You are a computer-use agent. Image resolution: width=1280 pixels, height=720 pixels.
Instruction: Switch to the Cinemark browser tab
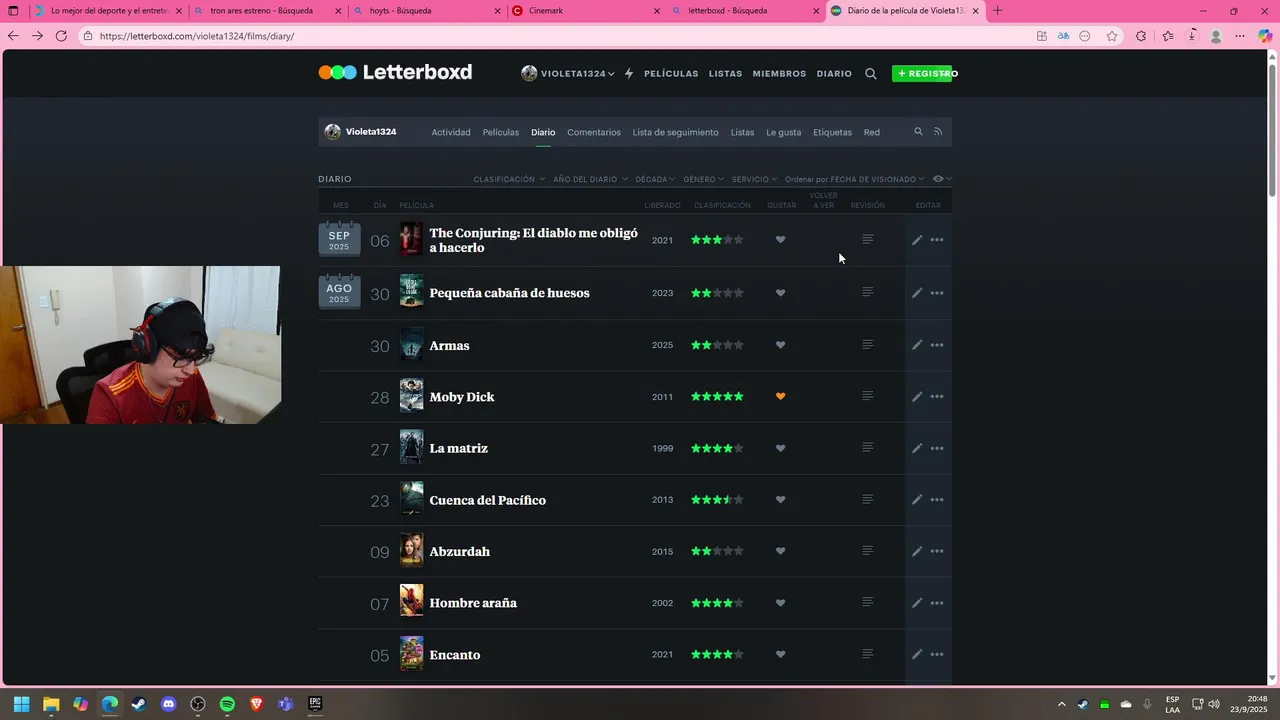coord(585,11)
